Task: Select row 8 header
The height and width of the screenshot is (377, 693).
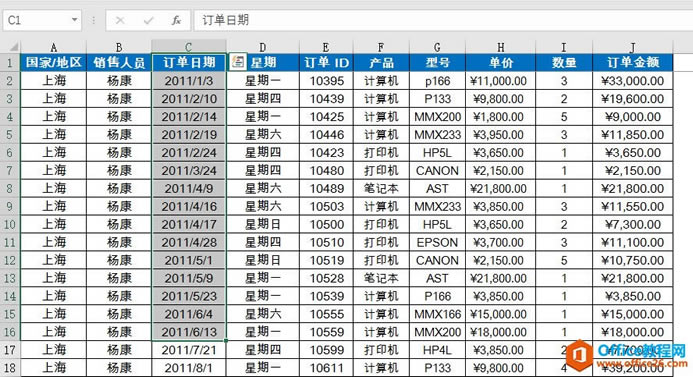Action: [10, 188]
